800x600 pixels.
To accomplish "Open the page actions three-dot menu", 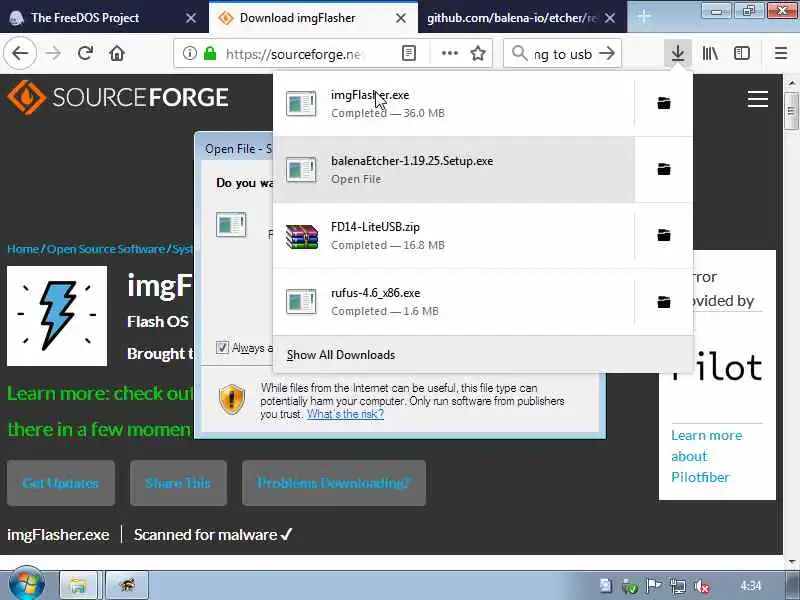I will (x=449, y=53).
